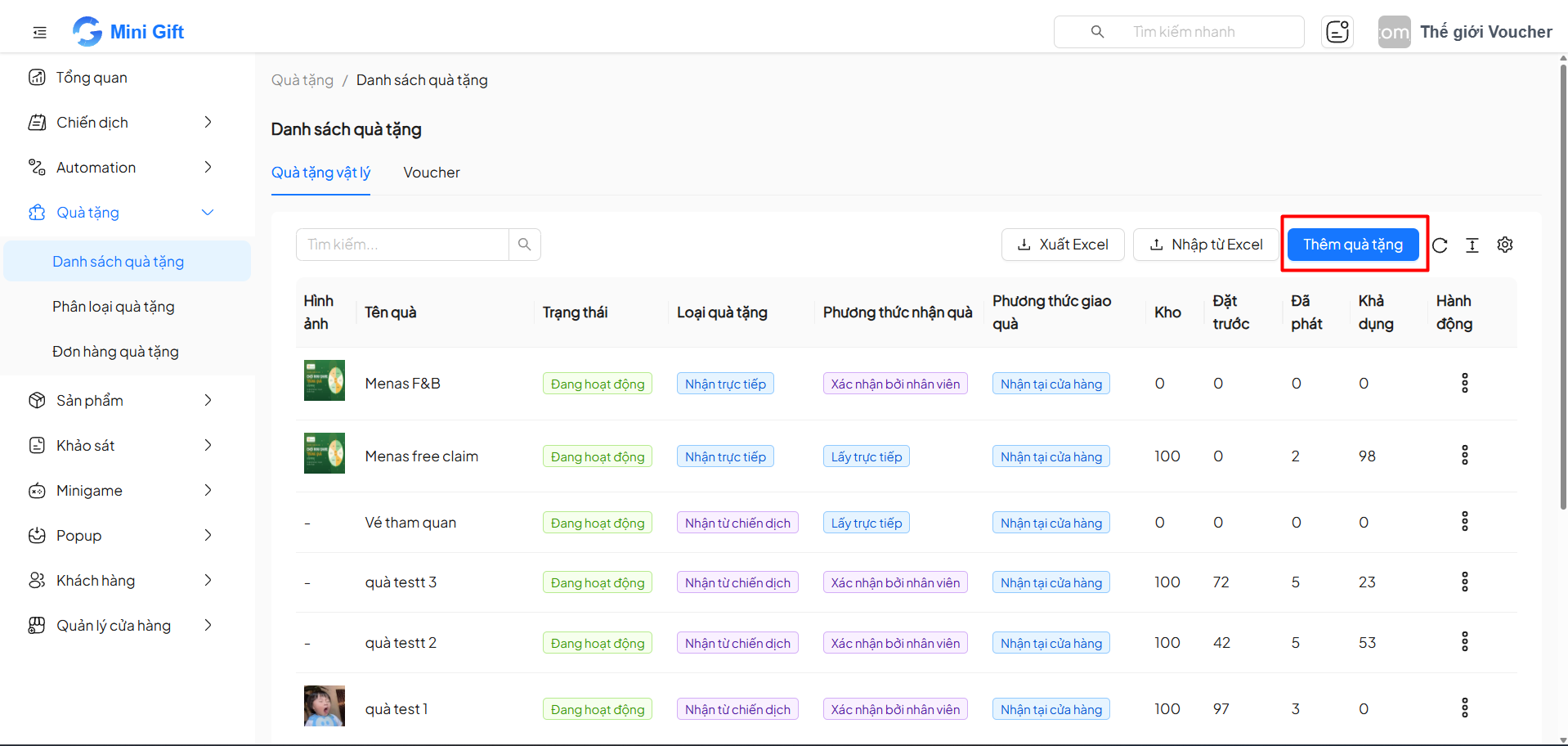Open actions menu for quà test 1 row
1568x746 pixels.
tap(1465, 708)
